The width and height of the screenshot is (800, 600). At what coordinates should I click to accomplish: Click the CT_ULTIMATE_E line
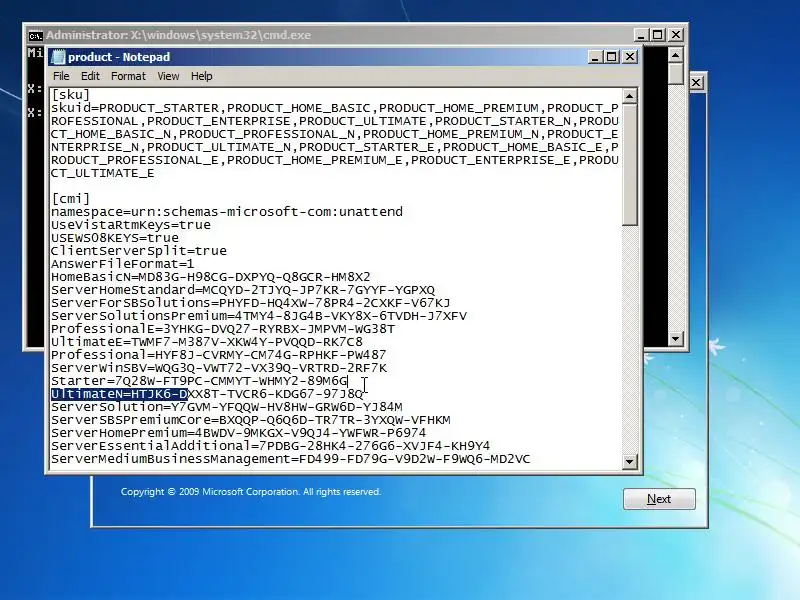(103, 173)
